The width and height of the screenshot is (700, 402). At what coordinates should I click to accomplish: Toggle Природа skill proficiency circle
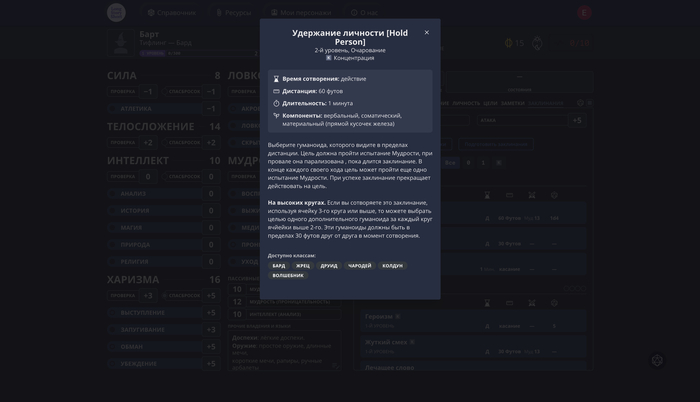(x=112, y=244)
